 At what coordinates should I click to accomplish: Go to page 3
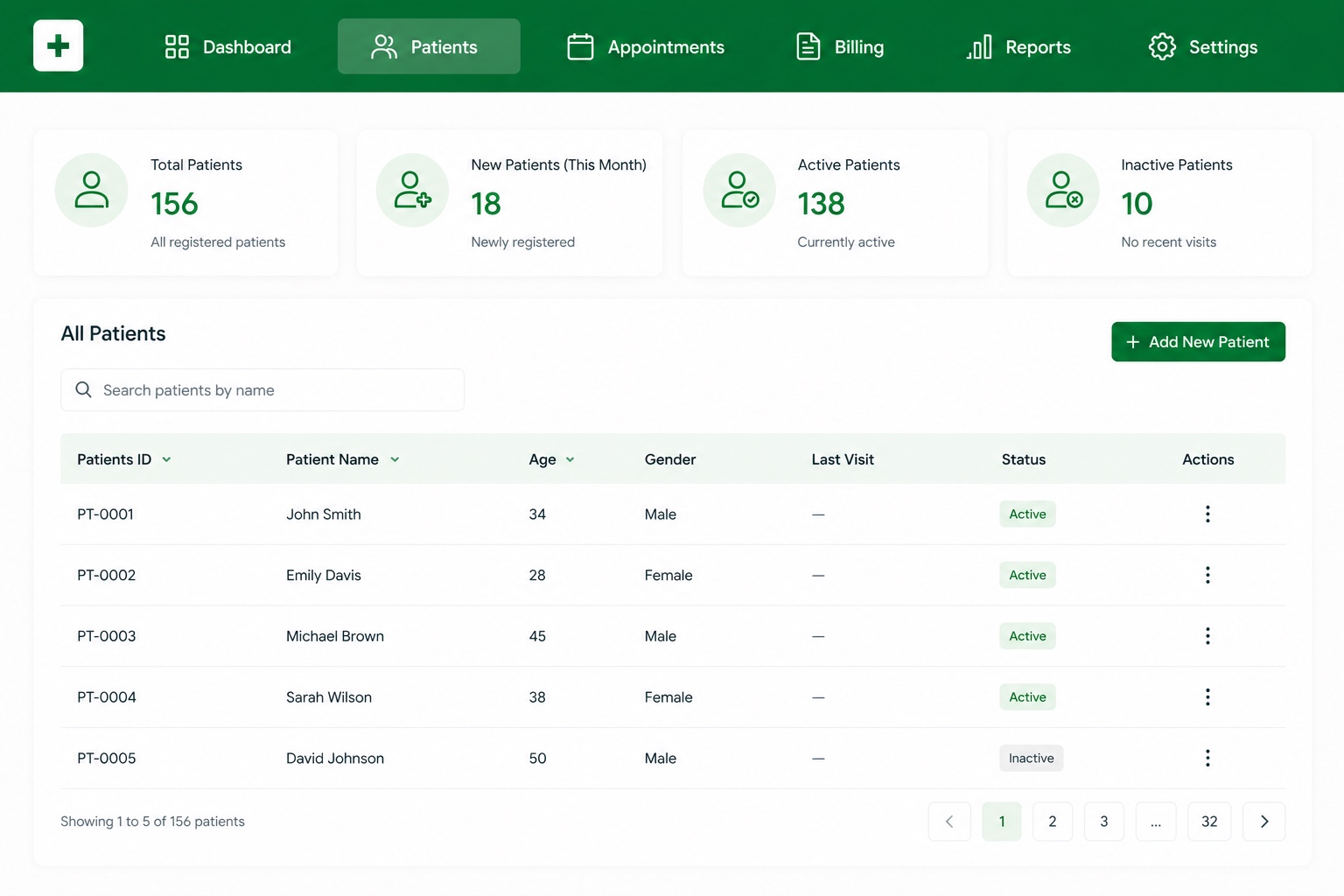pos(1104,822)
